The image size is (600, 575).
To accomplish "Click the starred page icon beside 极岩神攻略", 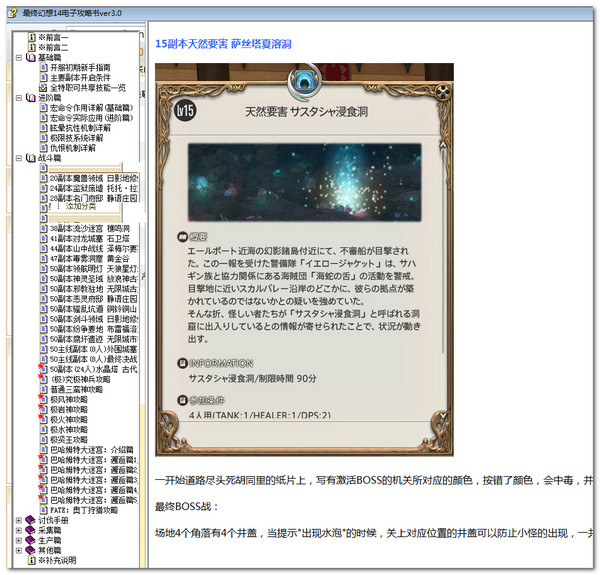I will pyautogui.click(x=43, y=409).
